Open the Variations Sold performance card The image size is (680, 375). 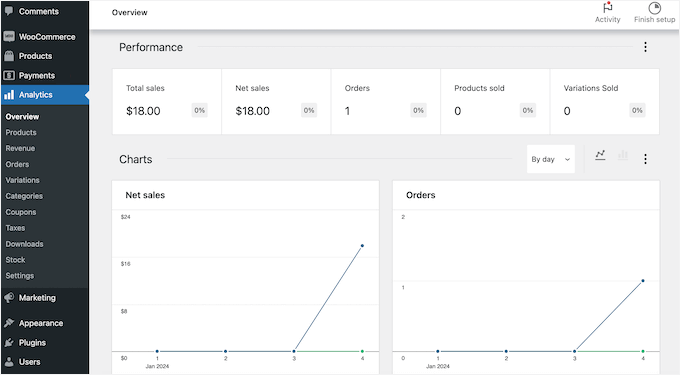tap(605, 101)
